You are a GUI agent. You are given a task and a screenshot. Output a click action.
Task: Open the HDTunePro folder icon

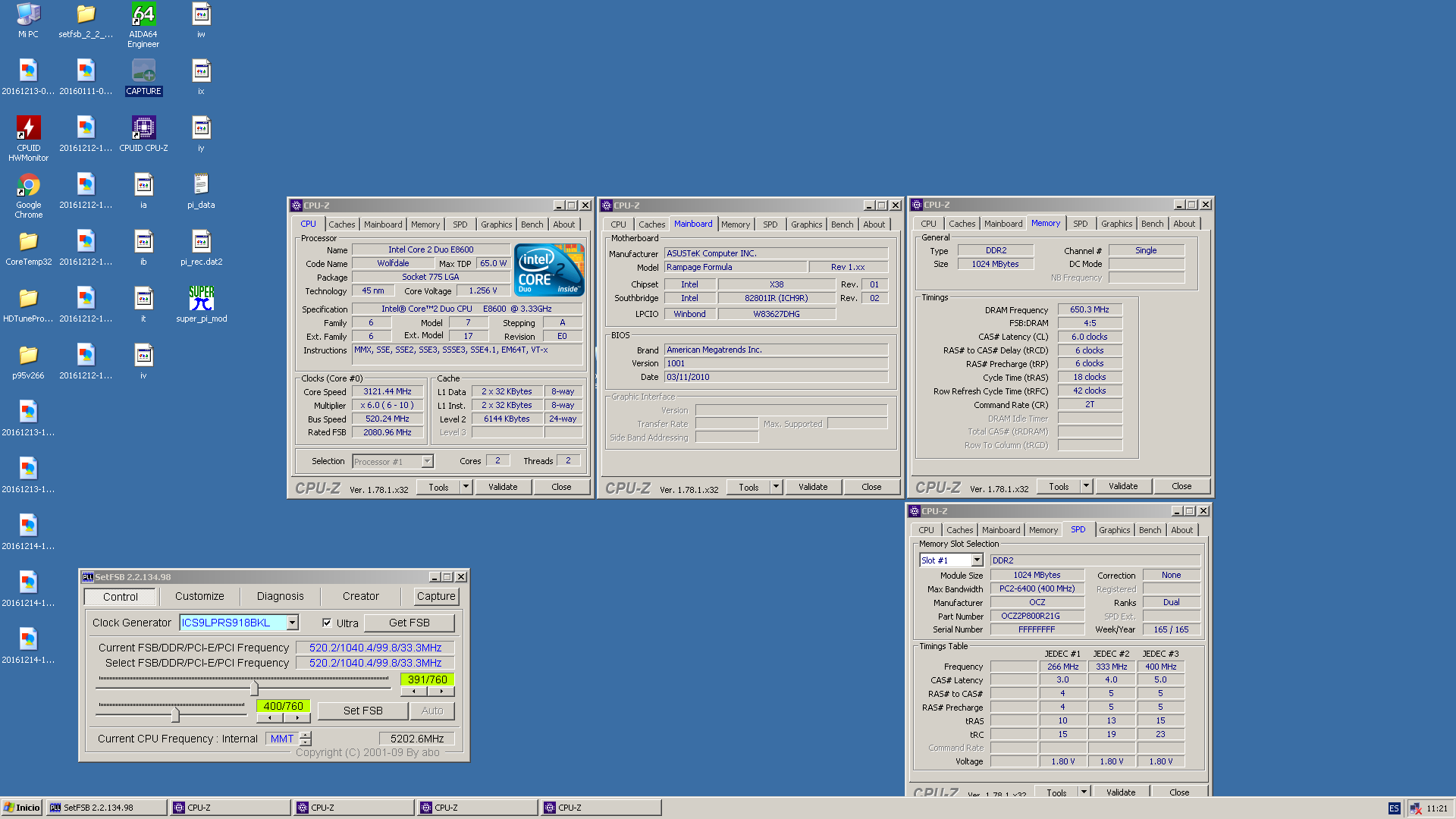pos(28,305)
